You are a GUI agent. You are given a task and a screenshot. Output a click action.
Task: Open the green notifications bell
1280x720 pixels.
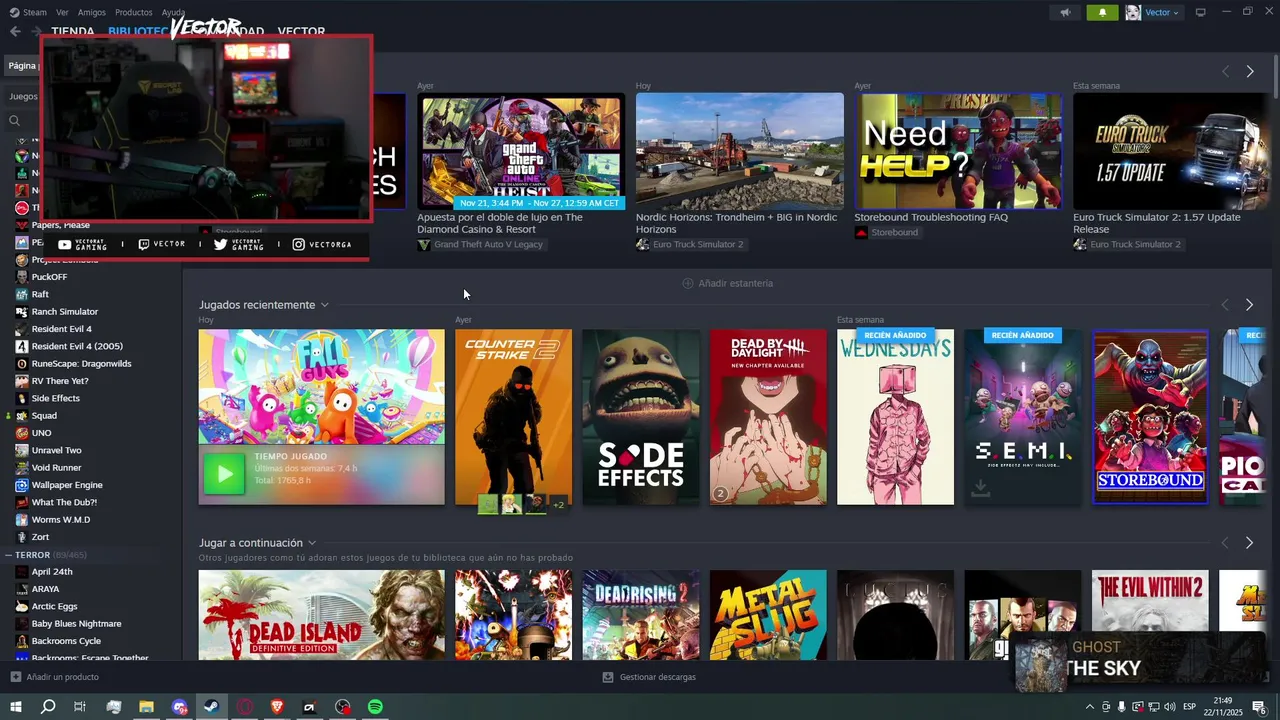pos(1102,13)
